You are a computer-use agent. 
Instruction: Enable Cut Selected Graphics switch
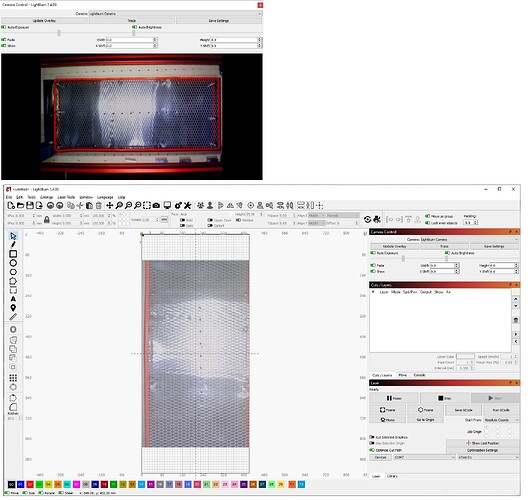(x=372, y=437)
